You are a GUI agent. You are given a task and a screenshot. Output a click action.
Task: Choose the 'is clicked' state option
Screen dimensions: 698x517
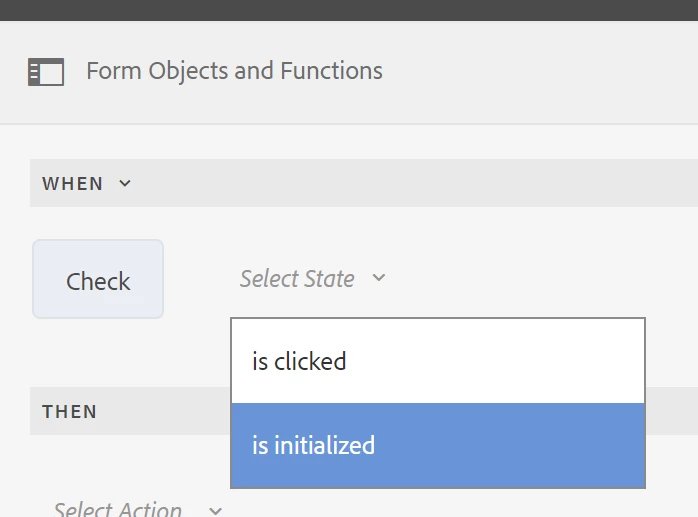point(299,361)
